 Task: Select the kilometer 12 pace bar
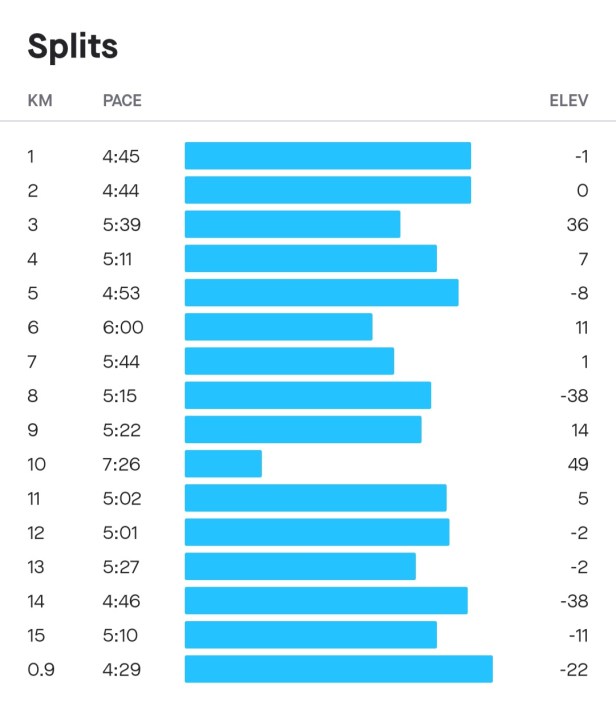[317, 532]
